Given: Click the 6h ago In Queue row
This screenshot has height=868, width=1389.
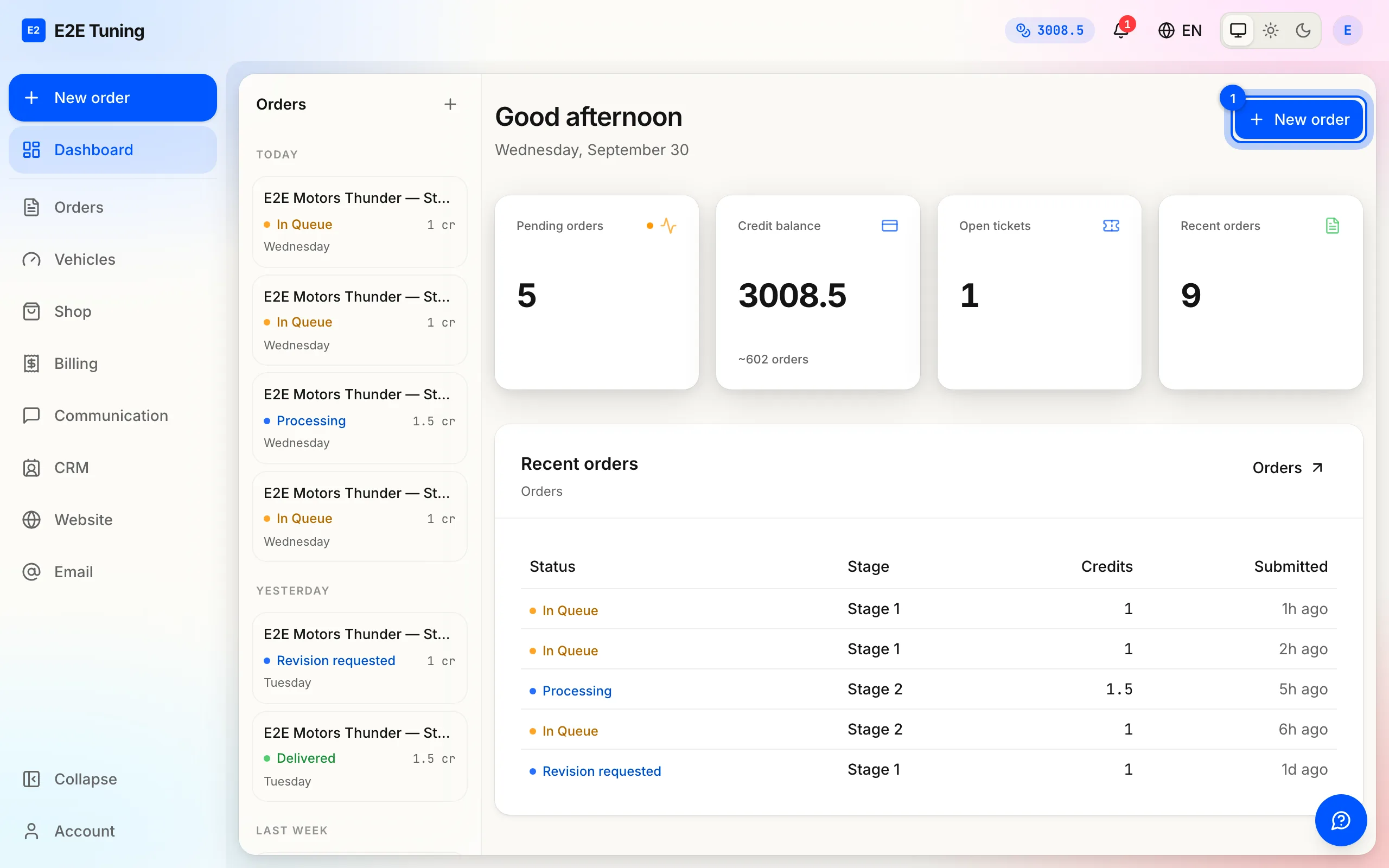Looking at the screenshot, I should click(x=929, y=730).
